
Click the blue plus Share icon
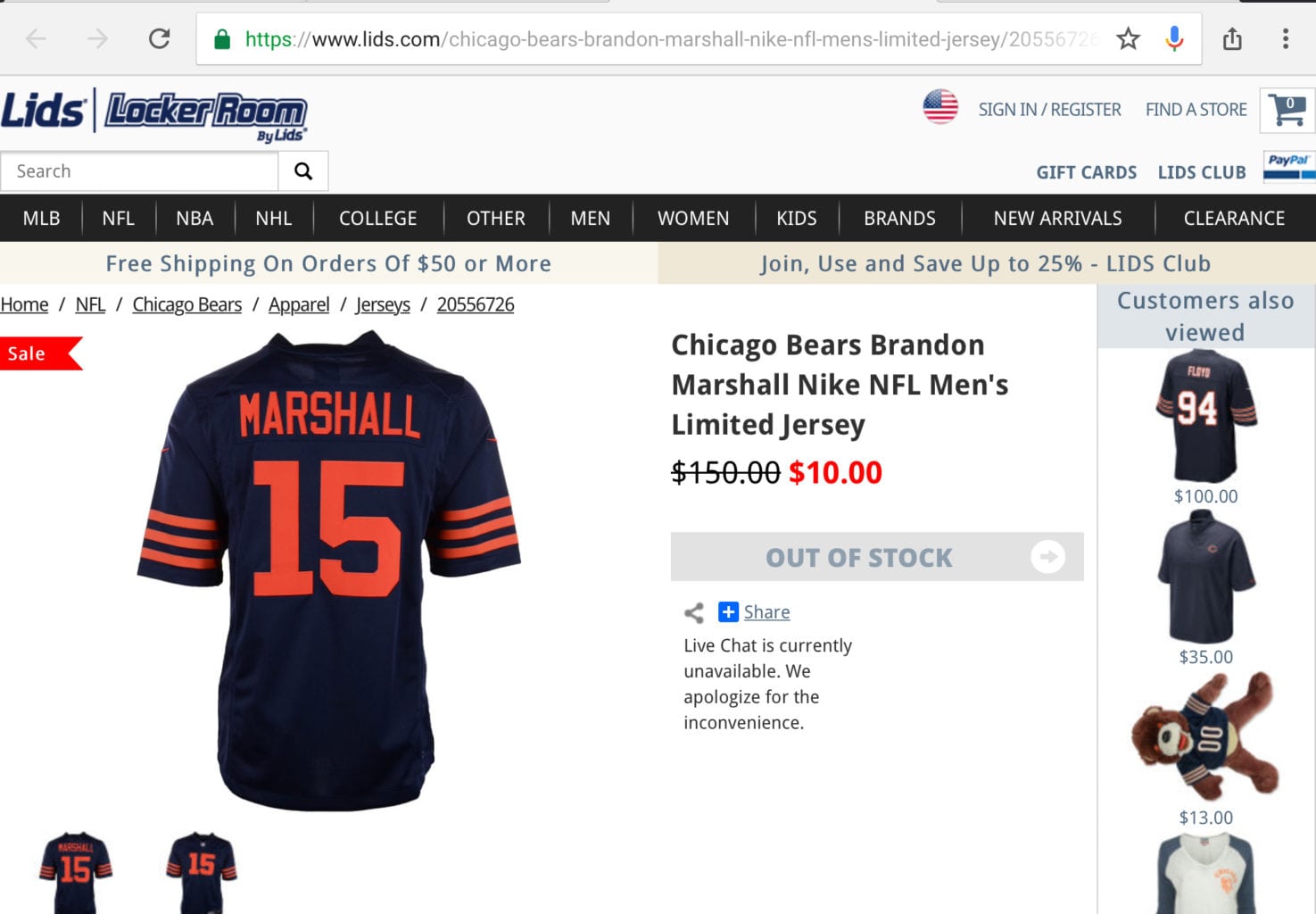pos(728,611)
